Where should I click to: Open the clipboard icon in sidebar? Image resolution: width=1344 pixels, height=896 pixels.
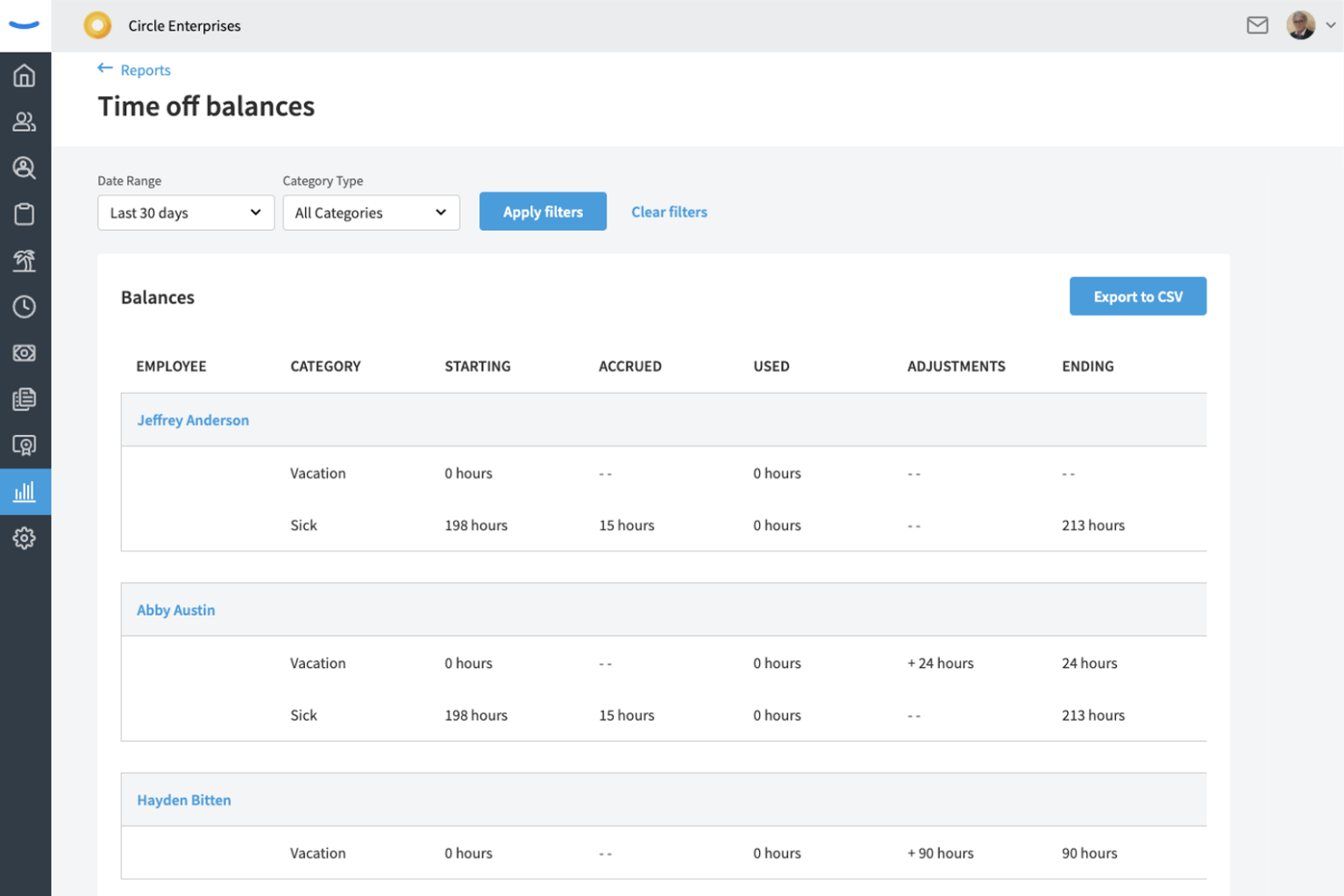point(25,214)
